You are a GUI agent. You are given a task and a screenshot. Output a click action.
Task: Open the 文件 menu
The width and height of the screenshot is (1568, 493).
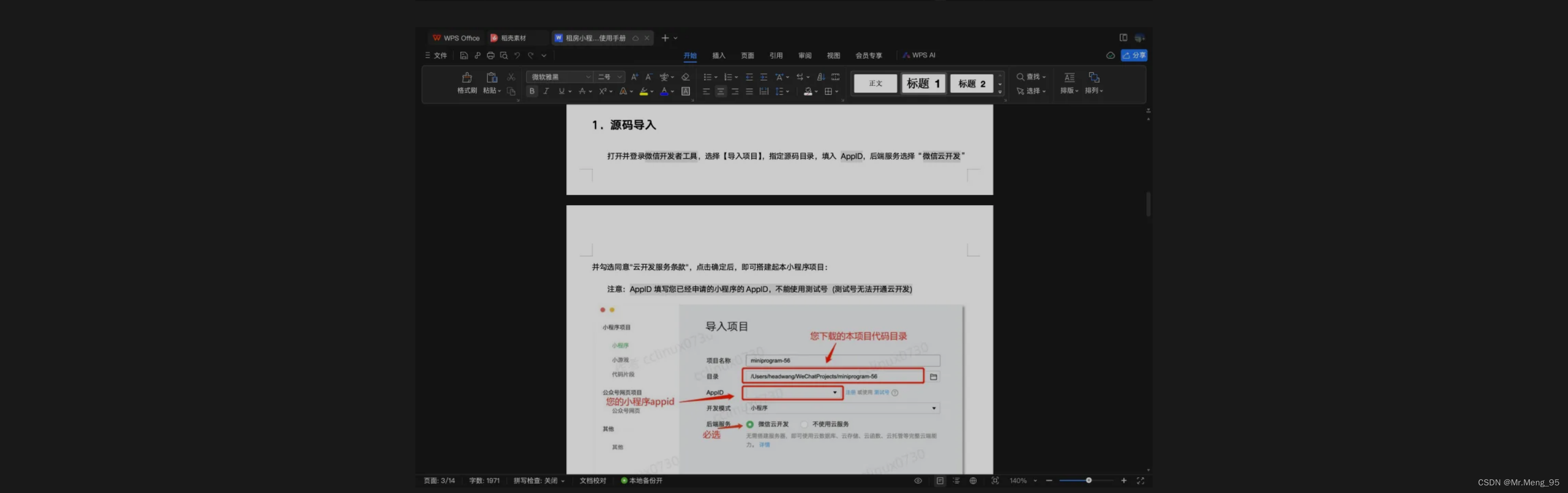click(x=437, y=56)
